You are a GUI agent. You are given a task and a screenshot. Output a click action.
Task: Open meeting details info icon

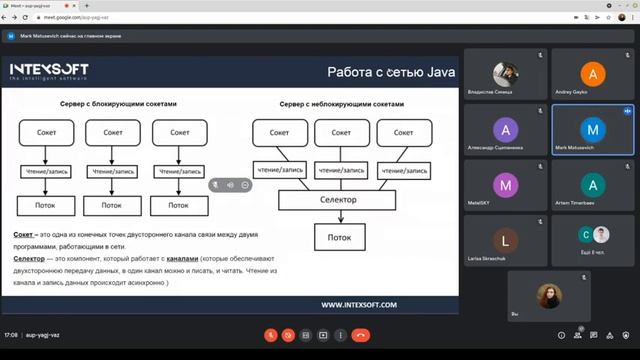[562, 335]
